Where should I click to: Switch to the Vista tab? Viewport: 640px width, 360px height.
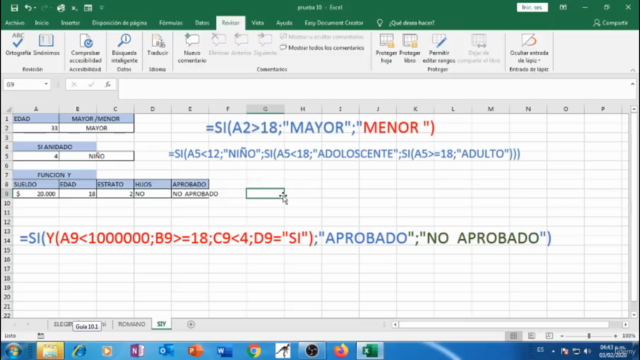pyautogui.click(x=258, y=23)
